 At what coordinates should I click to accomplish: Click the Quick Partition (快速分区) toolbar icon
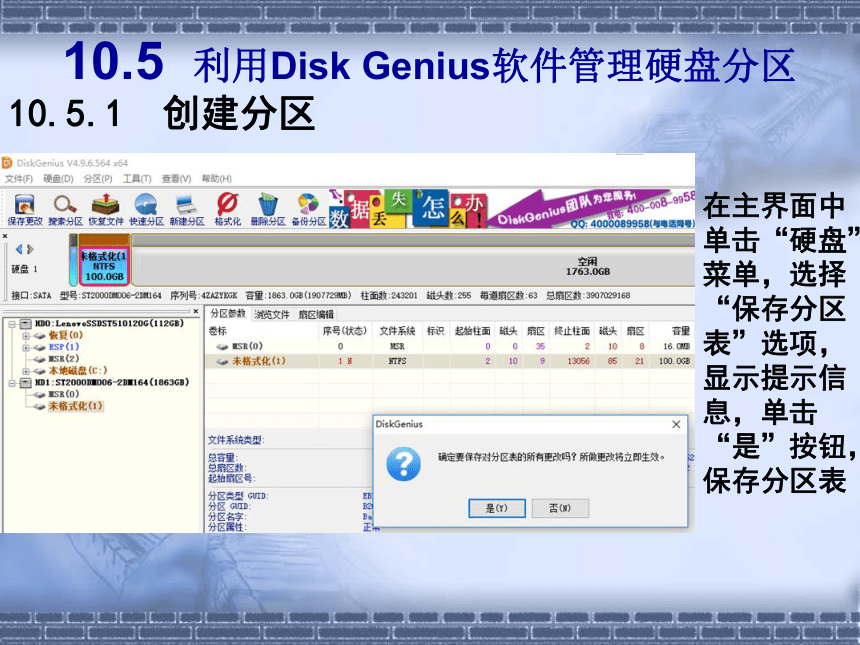tap(146, 210)
